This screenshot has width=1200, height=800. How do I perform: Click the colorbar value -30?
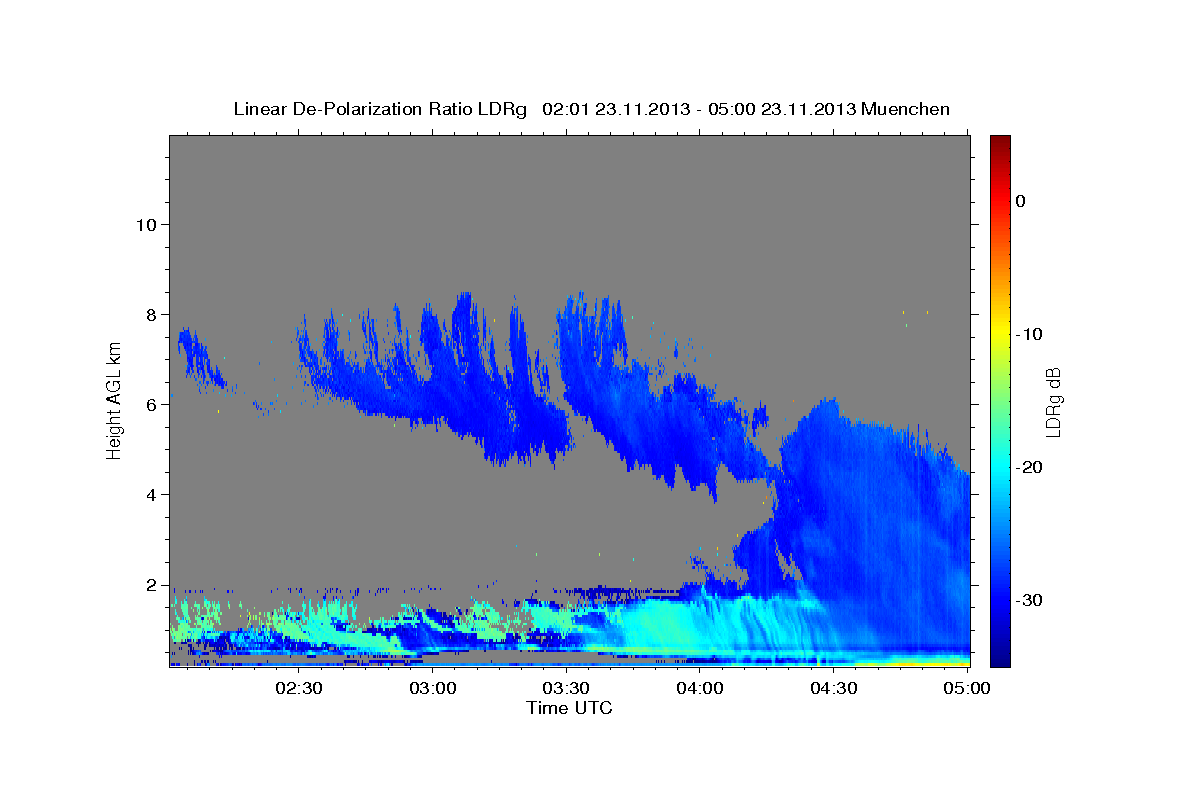(1030, 600)
